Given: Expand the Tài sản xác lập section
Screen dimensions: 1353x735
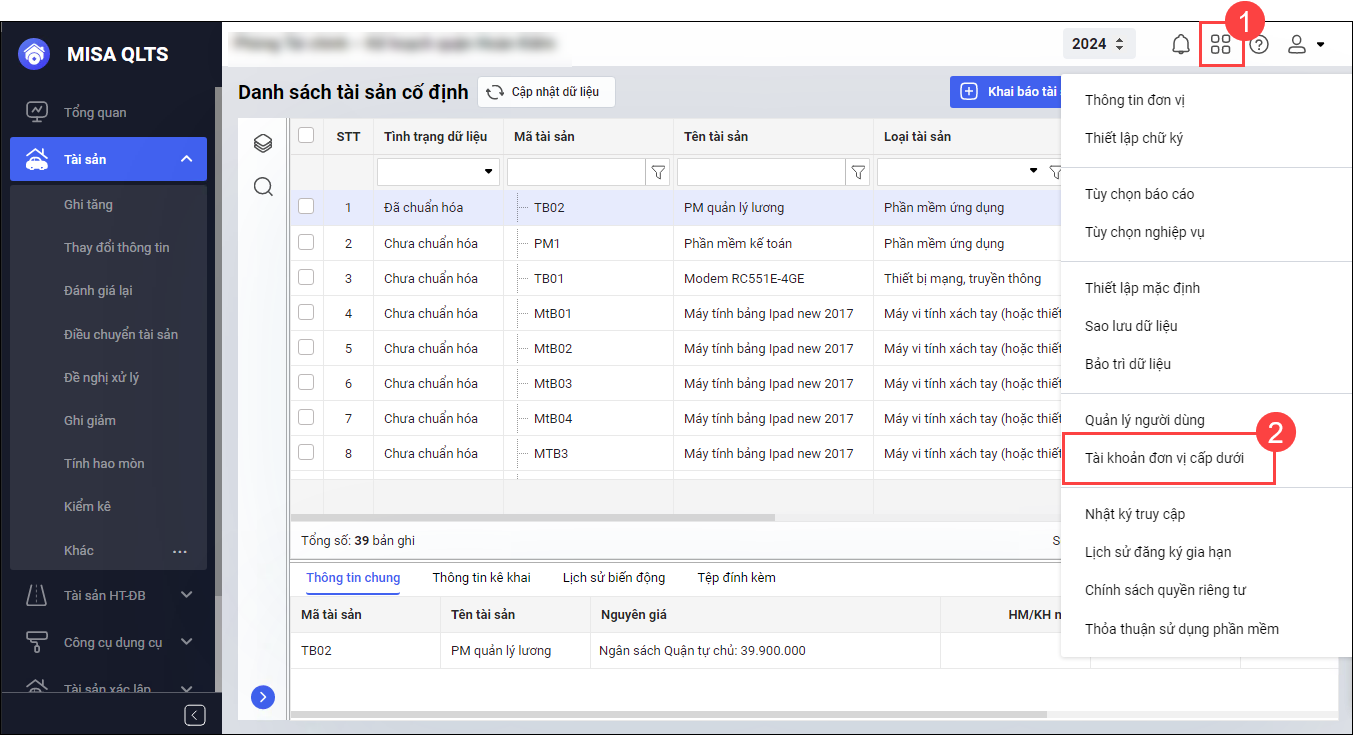Looking at the screenshot, I should click(x=187, y=688).
